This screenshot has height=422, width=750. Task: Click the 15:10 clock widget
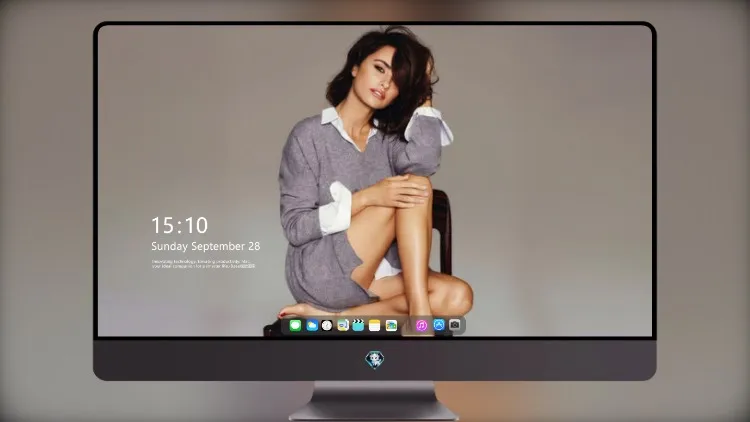pos(180,225)
